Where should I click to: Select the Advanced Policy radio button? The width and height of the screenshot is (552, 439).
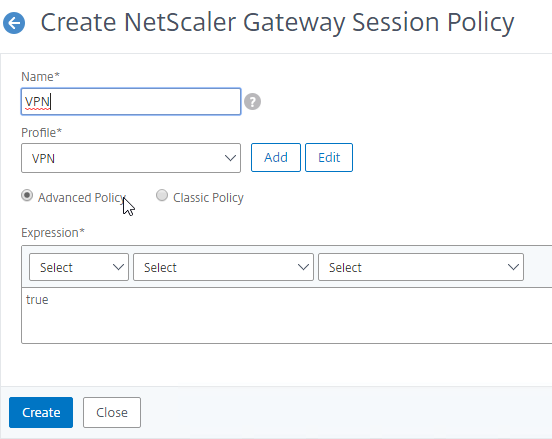click(27, 195)
